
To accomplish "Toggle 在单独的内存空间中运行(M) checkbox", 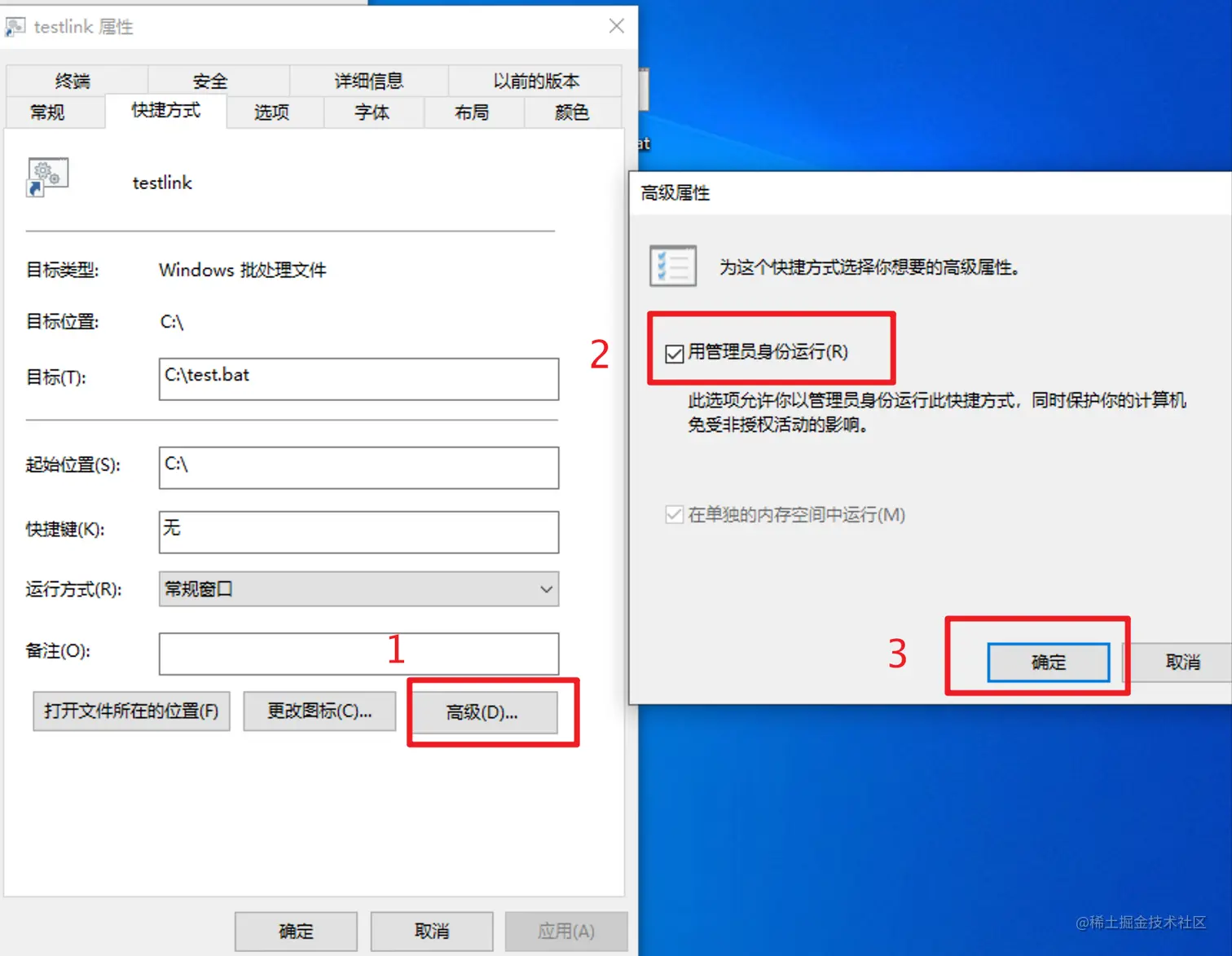I will (x=673, y=514).
